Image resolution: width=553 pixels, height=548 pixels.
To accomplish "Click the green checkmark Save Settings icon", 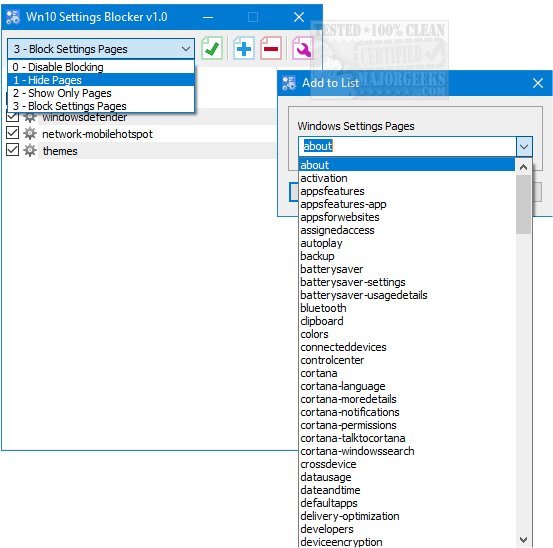I will point(212,48).
